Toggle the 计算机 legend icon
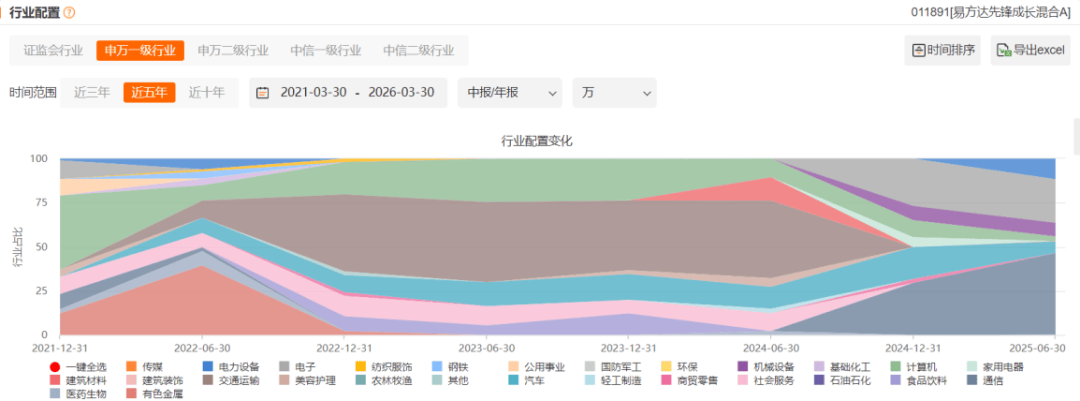 click(x=895, y=367)
